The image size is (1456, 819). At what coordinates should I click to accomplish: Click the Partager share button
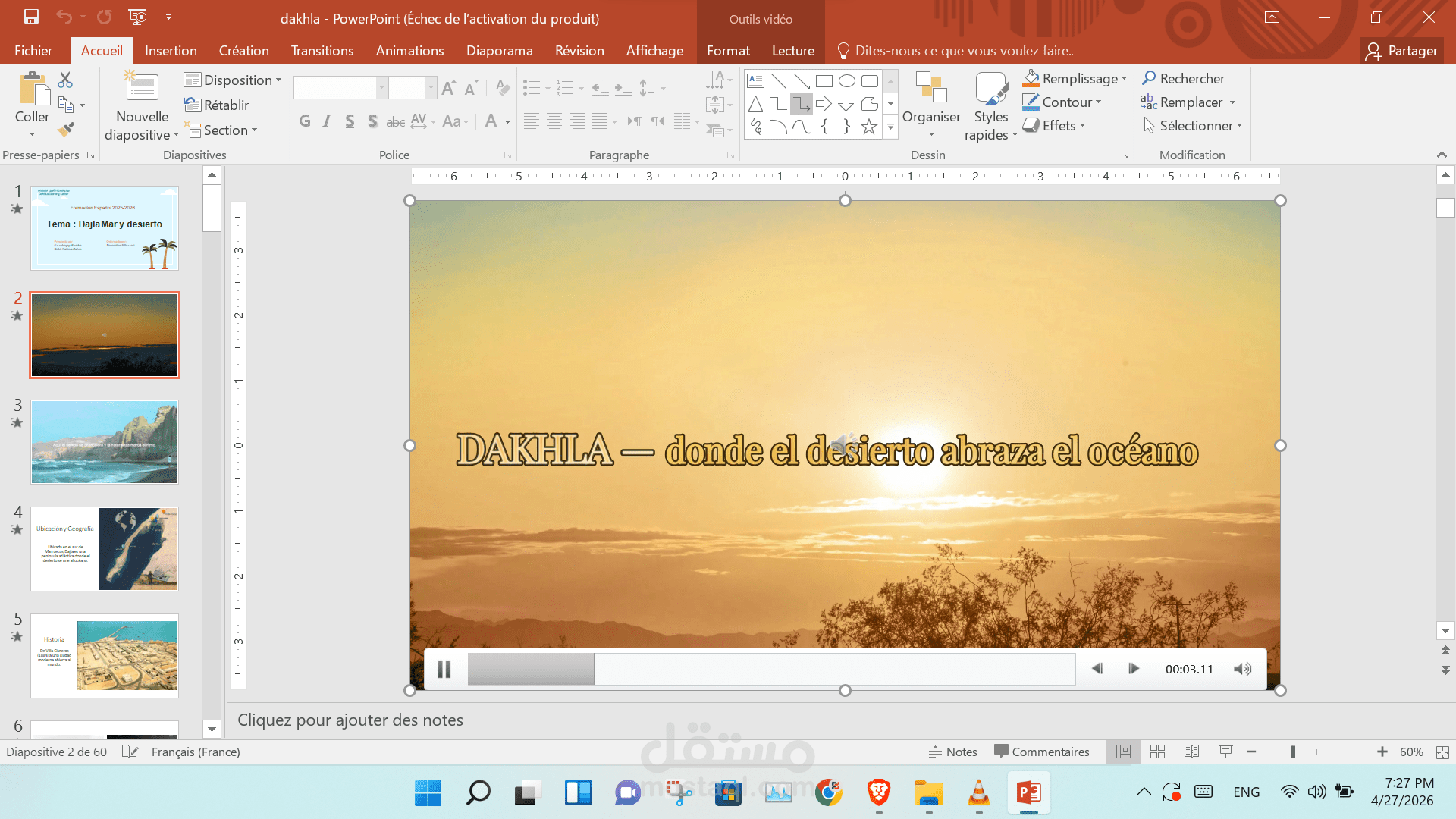(x=1402, y=51)
